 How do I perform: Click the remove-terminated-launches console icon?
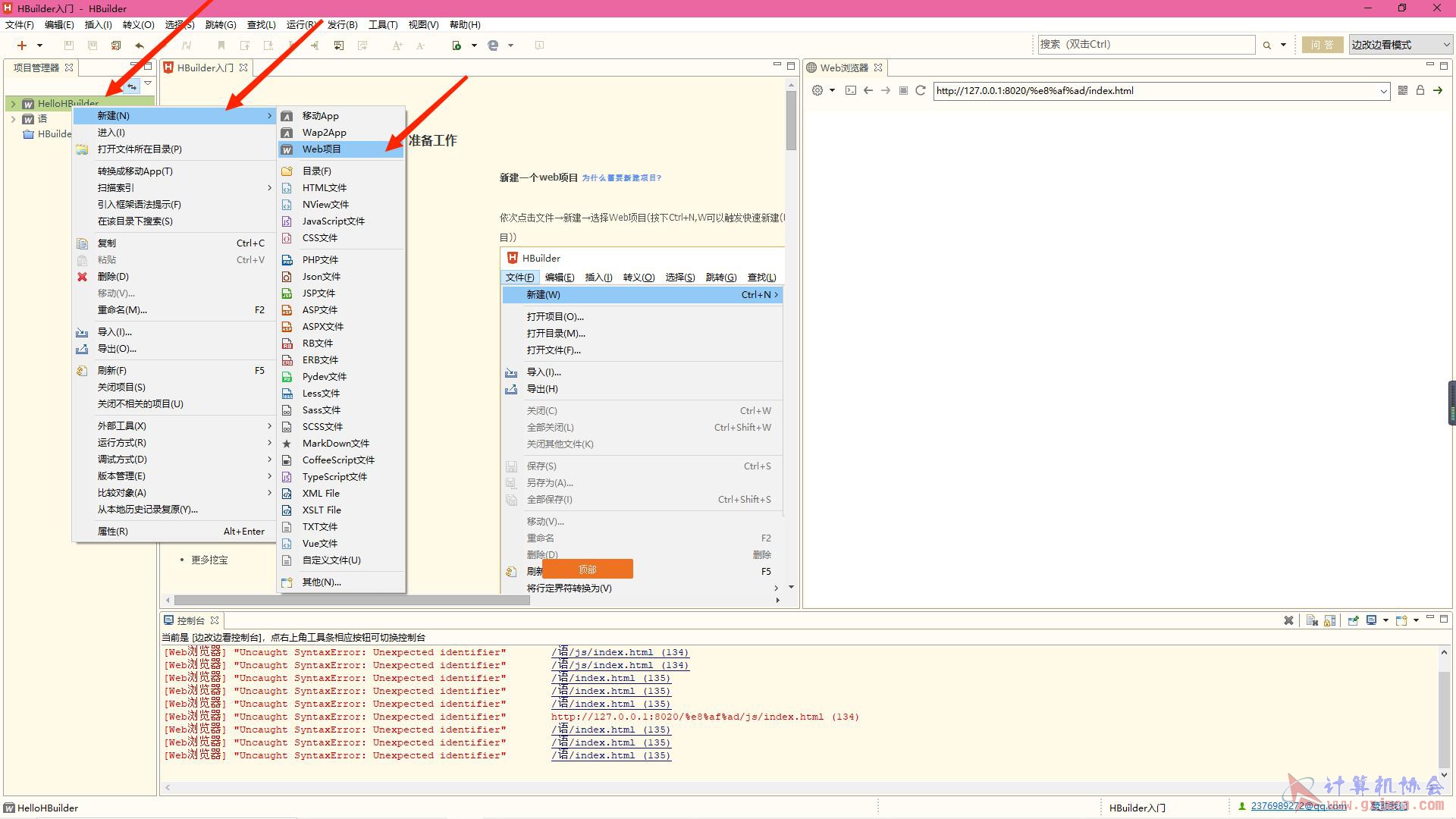[1312, 620]
